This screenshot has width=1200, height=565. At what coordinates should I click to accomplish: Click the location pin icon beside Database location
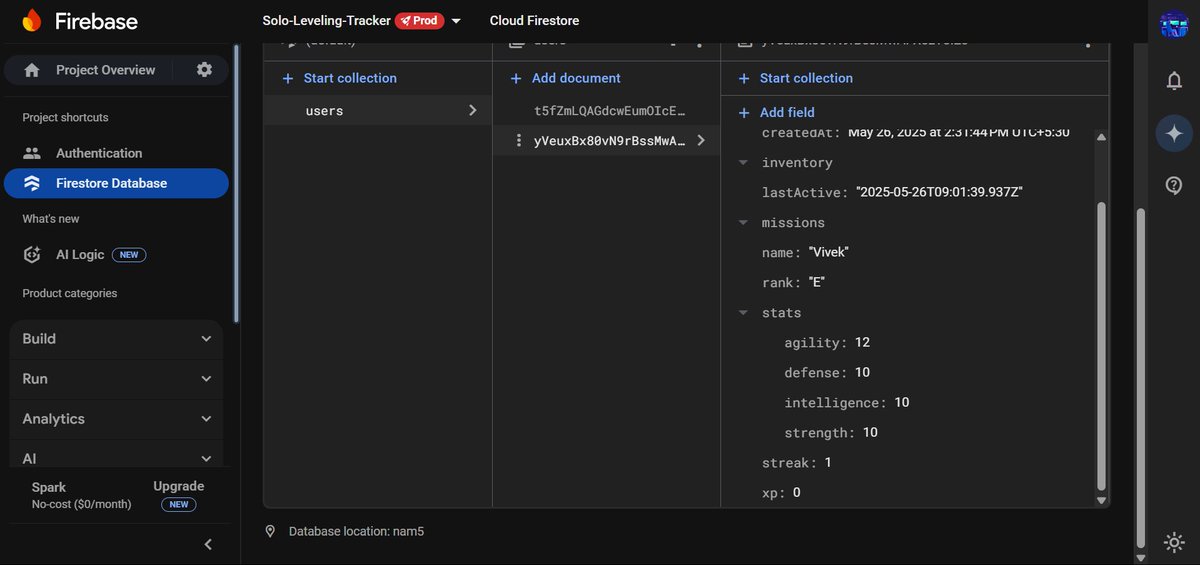(x=270, y=532)
